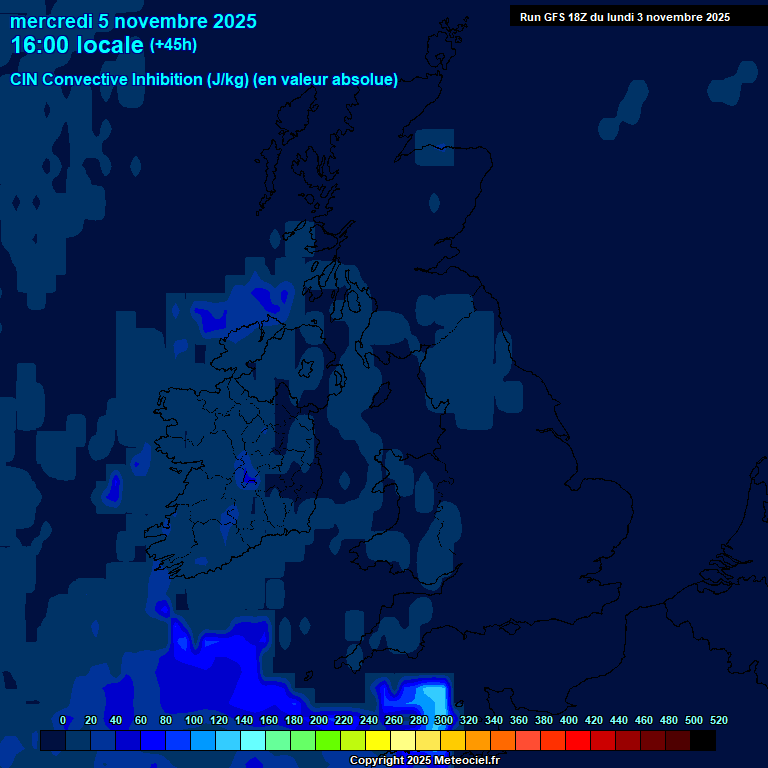Click the black swatch at legend's right end

pyautogui.click(x=703, y=741)
